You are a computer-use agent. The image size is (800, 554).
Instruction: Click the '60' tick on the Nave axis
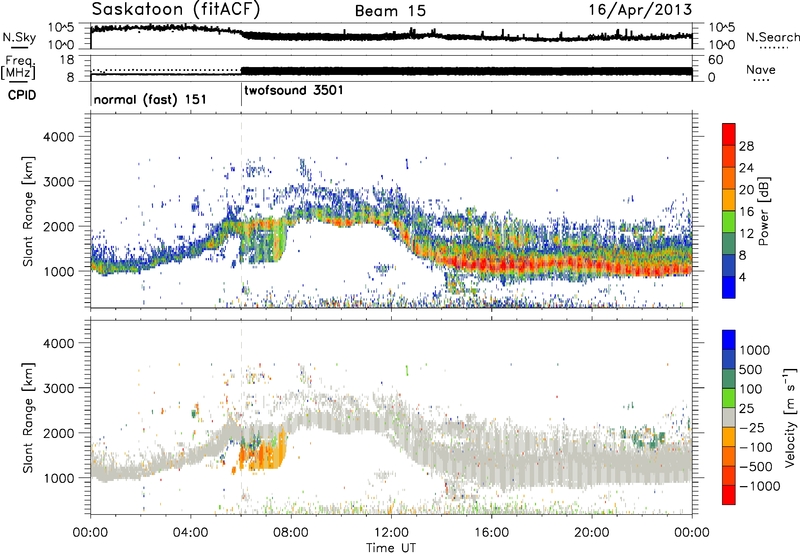coord(715,60)
